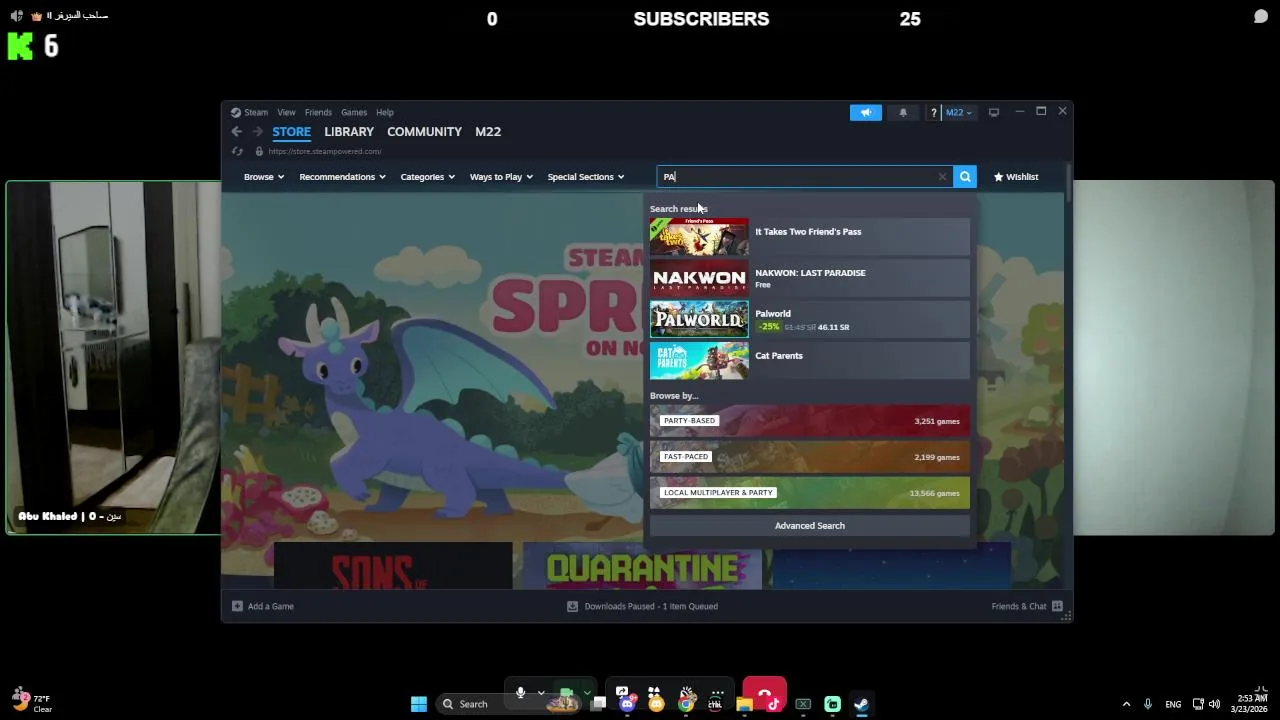Select the STORE tab
This screenshot has width=1280, height=720.
click(292, 132)
